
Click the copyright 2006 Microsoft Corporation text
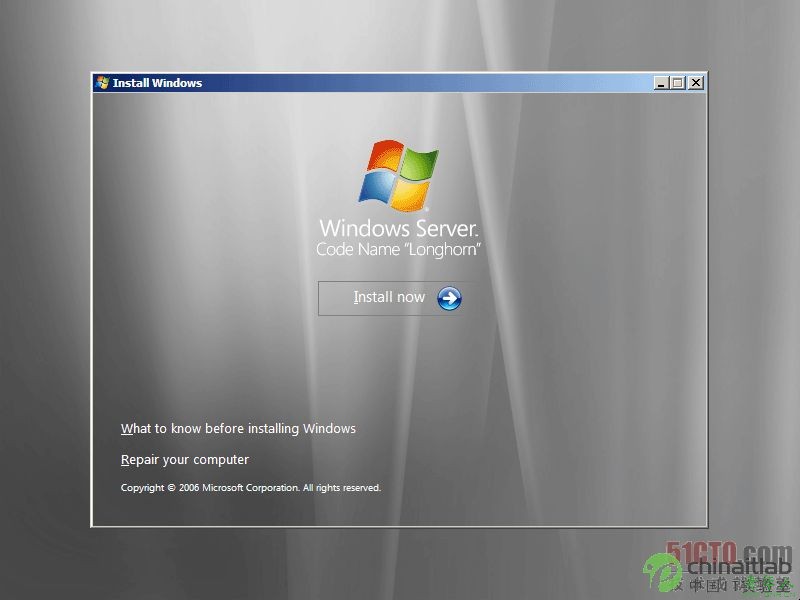click(x=251, y=488)
